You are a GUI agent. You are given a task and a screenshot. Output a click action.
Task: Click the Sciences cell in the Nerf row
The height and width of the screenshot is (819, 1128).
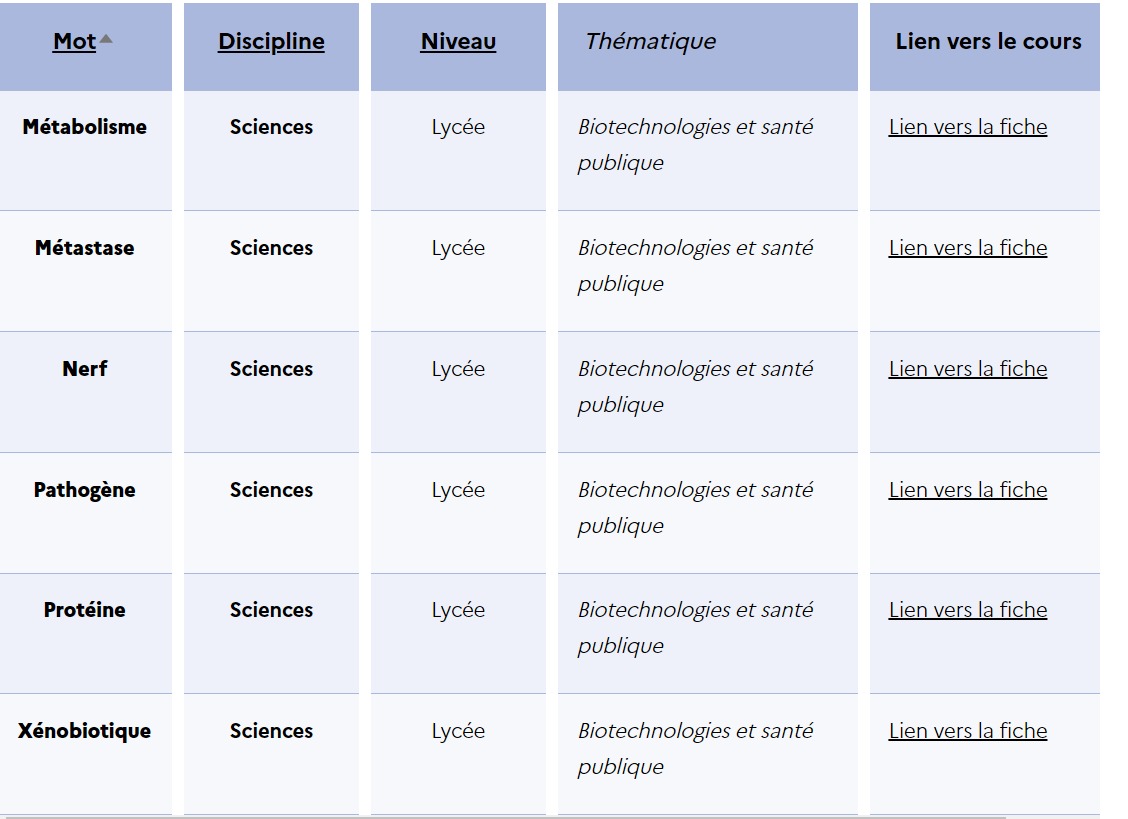[x=271, y=369]
